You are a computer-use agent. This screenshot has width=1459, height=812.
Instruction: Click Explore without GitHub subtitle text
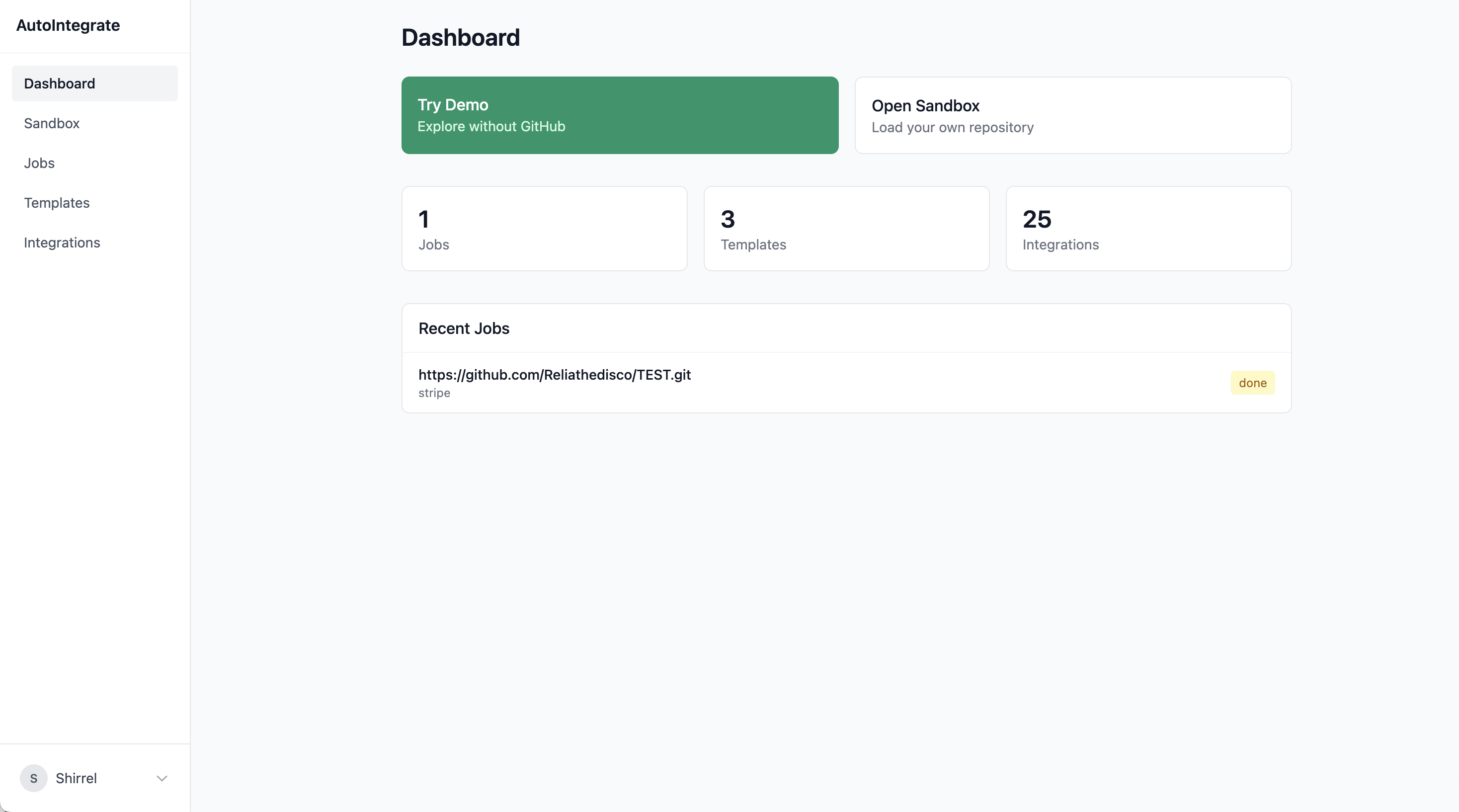tap(490, 126)
